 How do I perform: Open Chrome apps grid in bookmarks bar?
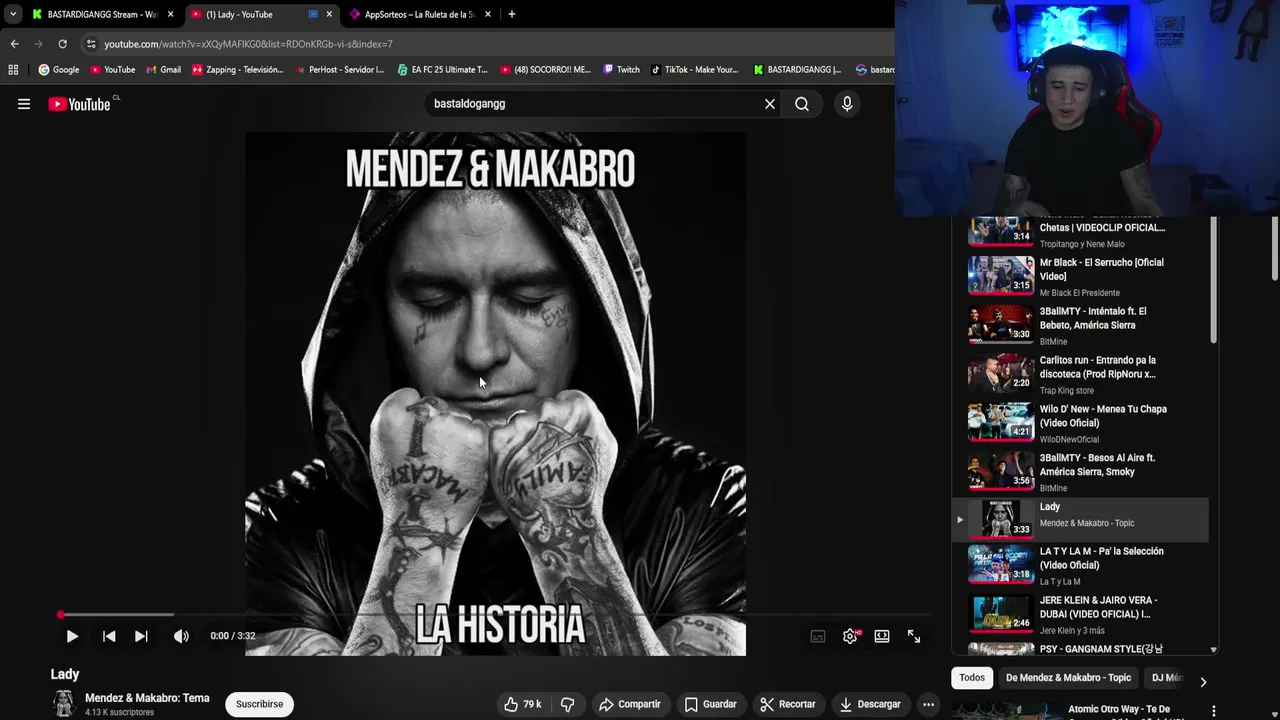(13, 70)
